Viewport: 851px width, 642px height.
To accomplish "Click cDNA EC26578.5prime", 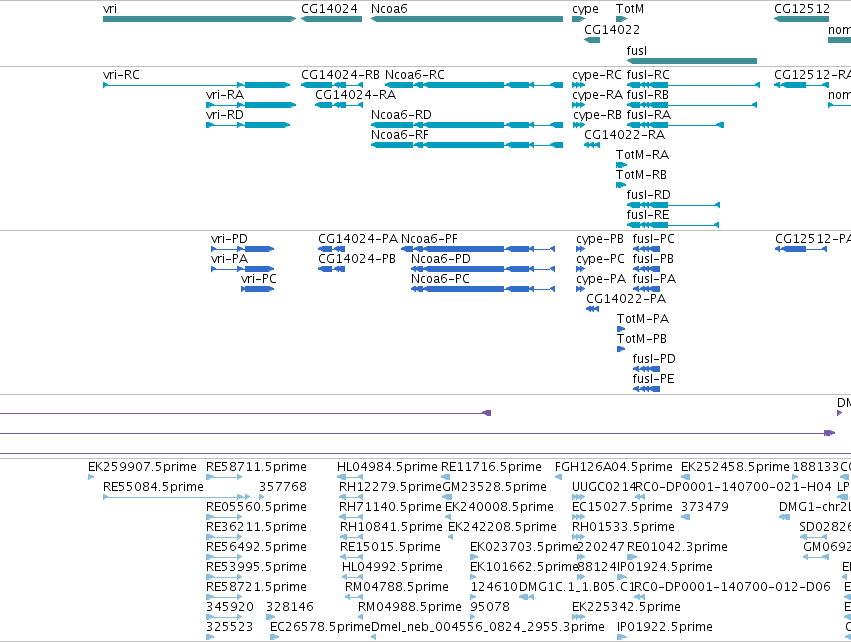I will click(x=275, y=637).
